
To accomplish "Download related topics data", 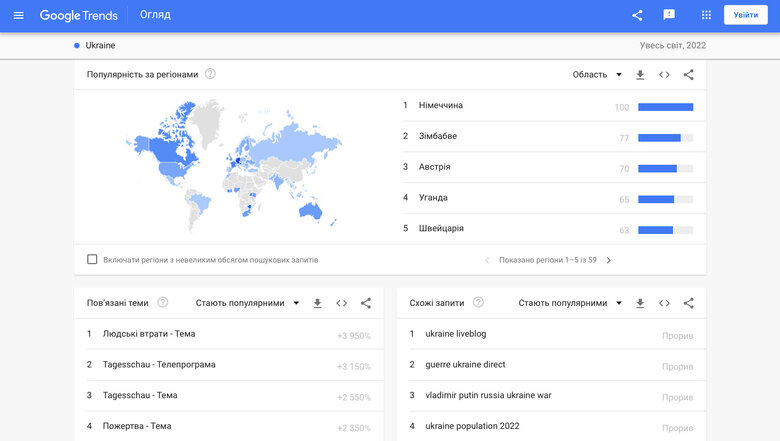I will click(x=317, y=303).
